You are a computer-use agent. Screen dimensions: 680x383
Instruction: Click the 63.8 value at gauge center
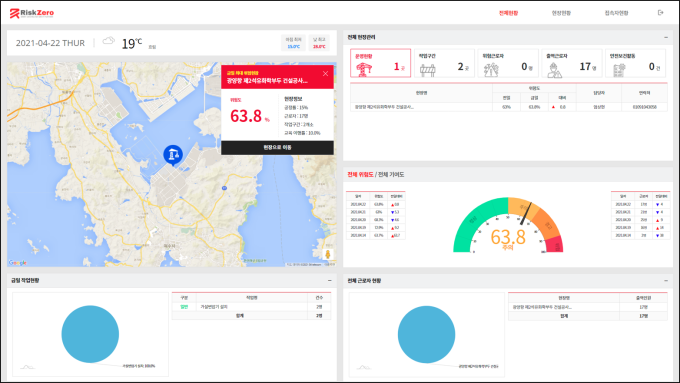click(508, 237)
